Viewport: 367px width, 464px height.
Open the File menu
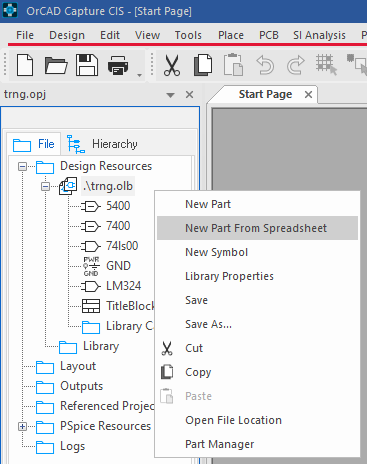point(25,35)
